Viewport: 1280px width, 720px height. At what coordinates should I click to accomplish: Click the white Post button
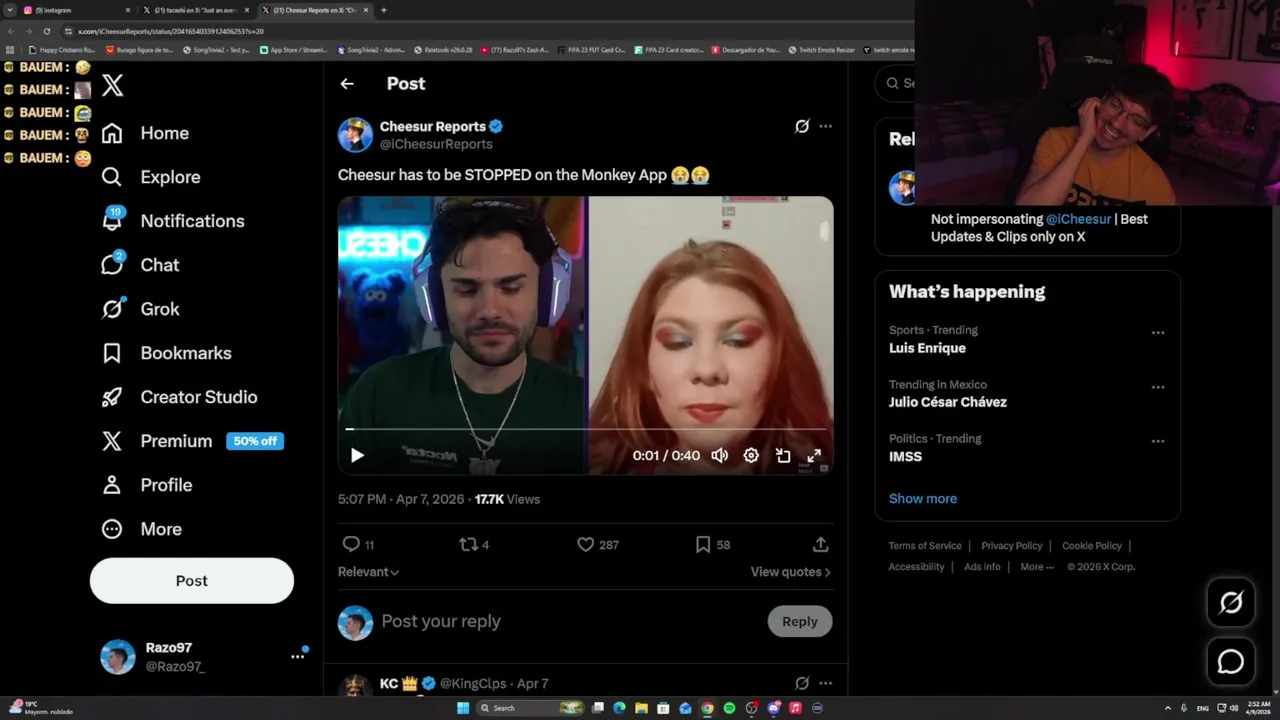click(192, 581)
